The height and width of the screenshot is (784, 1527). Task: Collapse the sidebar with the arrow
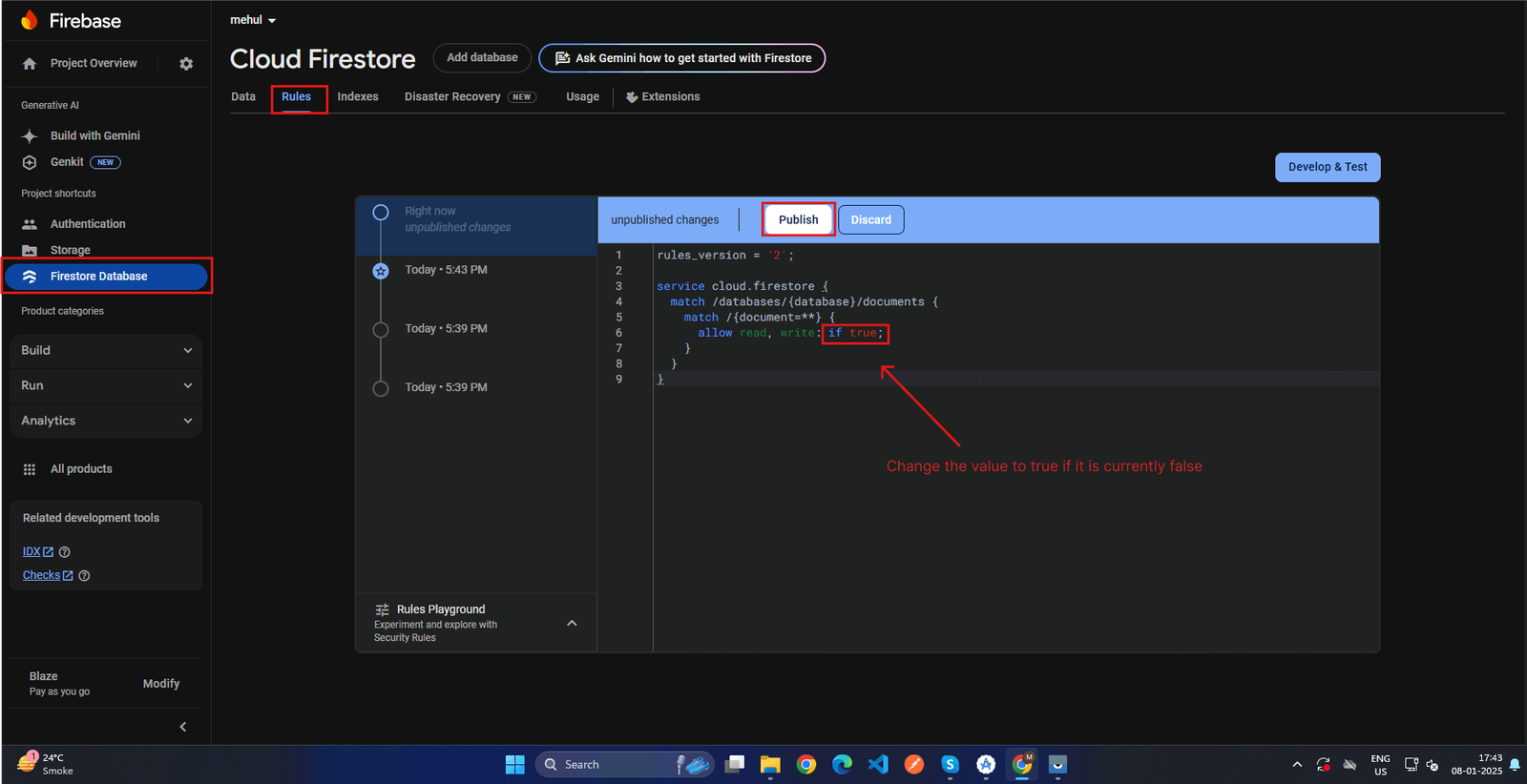tap(183, 727)
